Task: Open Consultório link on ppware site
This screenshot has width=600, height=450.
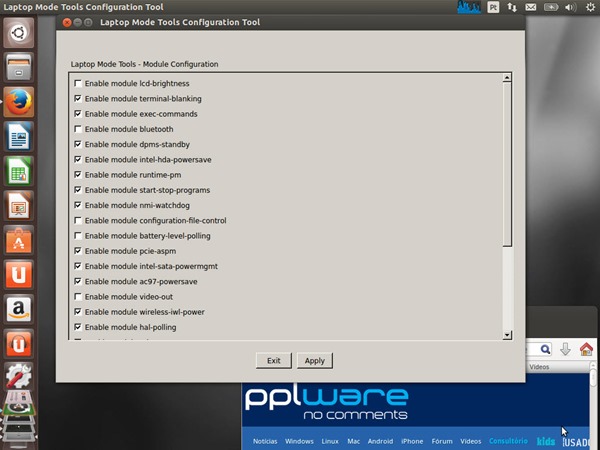Action: (x=508, y=441)
